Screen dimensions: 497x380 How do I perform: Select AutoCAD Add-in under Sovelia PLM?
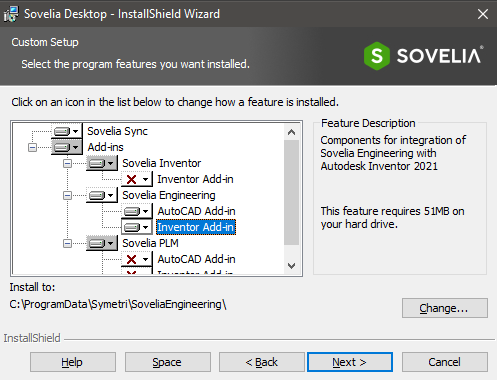click(x=196, y=259)
